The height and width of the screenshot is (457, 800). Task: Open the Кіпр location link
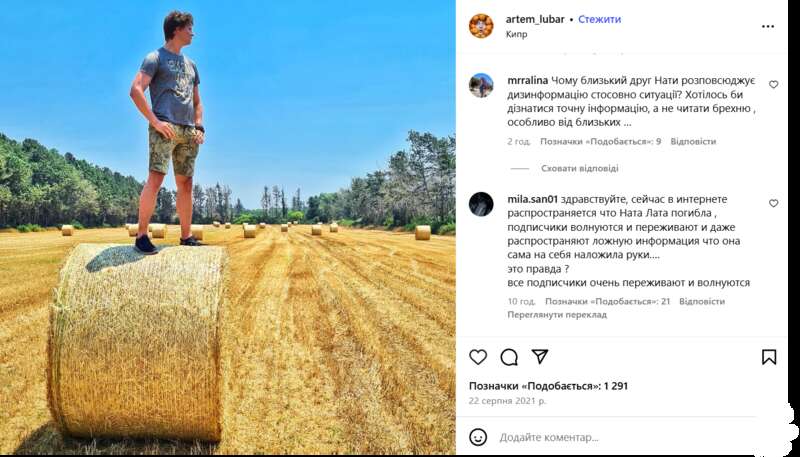517,33
